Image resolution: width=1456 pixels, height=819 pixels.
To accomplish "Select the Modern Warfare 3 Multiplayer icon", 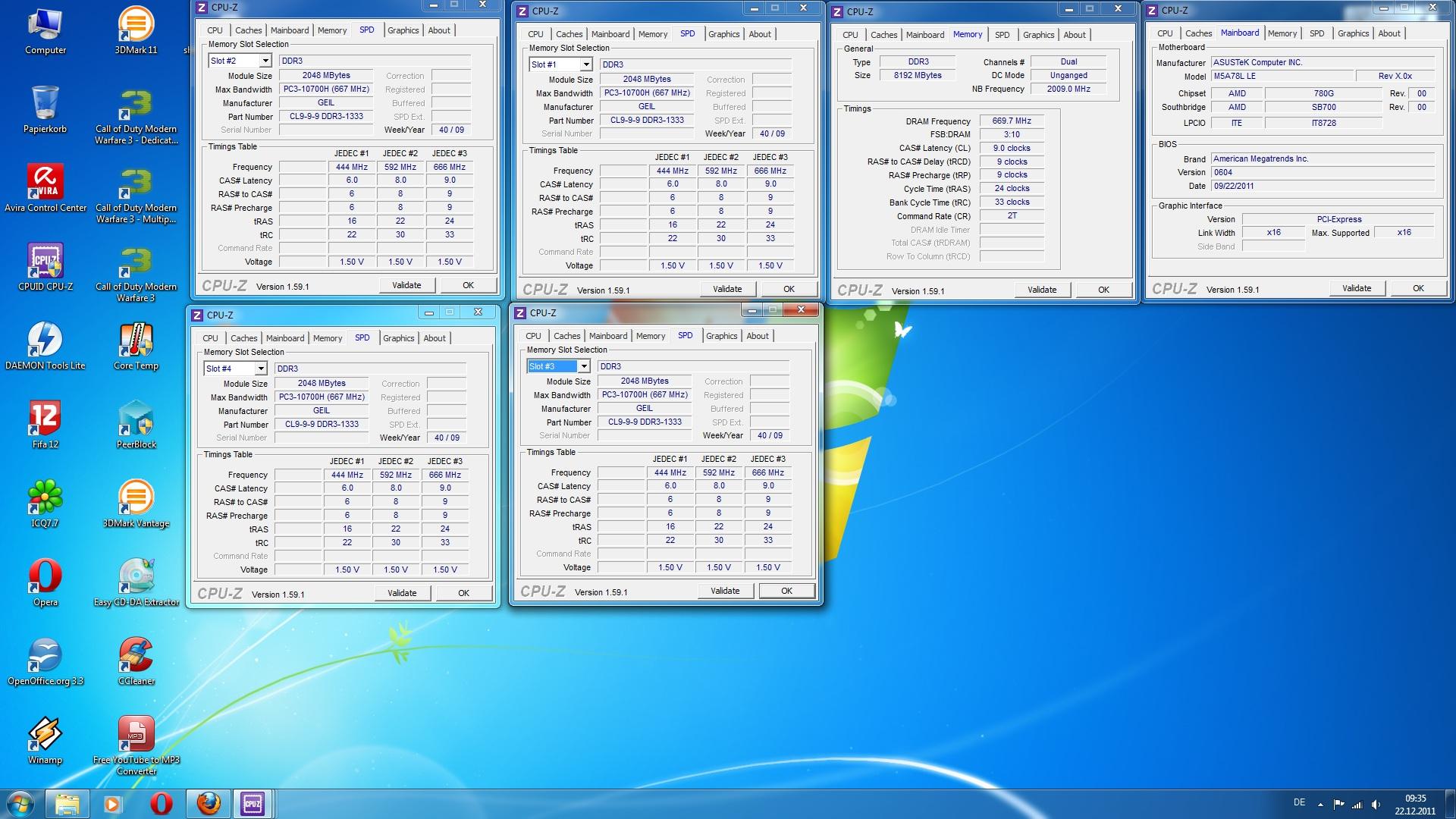I will [136, 195].
